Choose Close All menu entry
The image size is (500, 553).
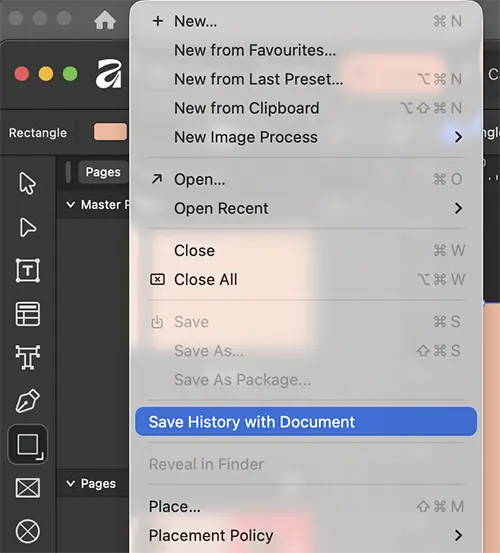point(306,280)
